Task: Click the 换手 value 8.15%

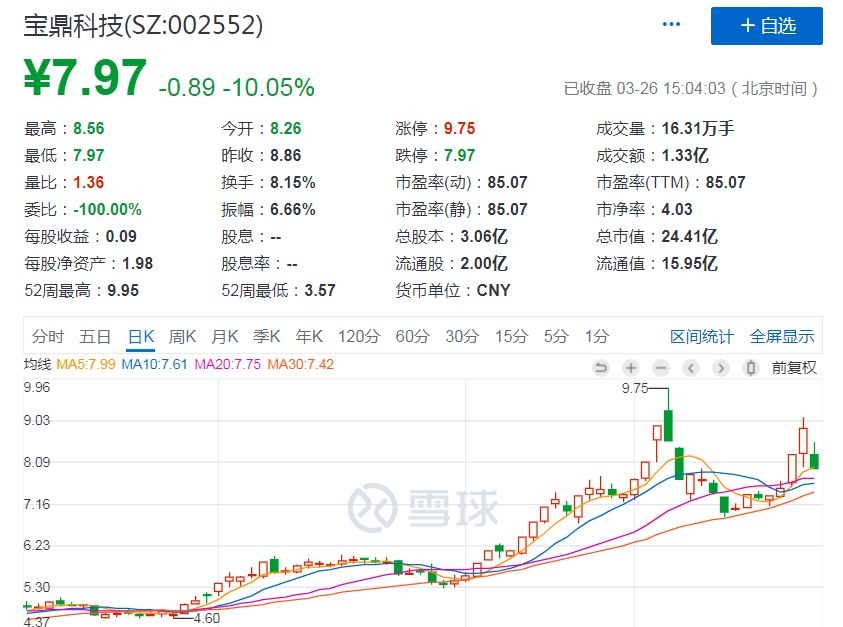Action: tap(292, 182)
